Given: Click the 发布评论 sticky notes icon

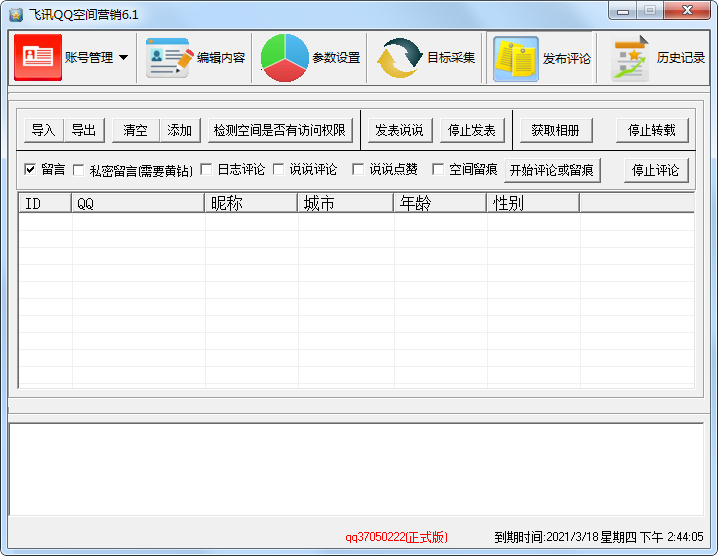Looking at the screenshot, I should pos(516,58).
